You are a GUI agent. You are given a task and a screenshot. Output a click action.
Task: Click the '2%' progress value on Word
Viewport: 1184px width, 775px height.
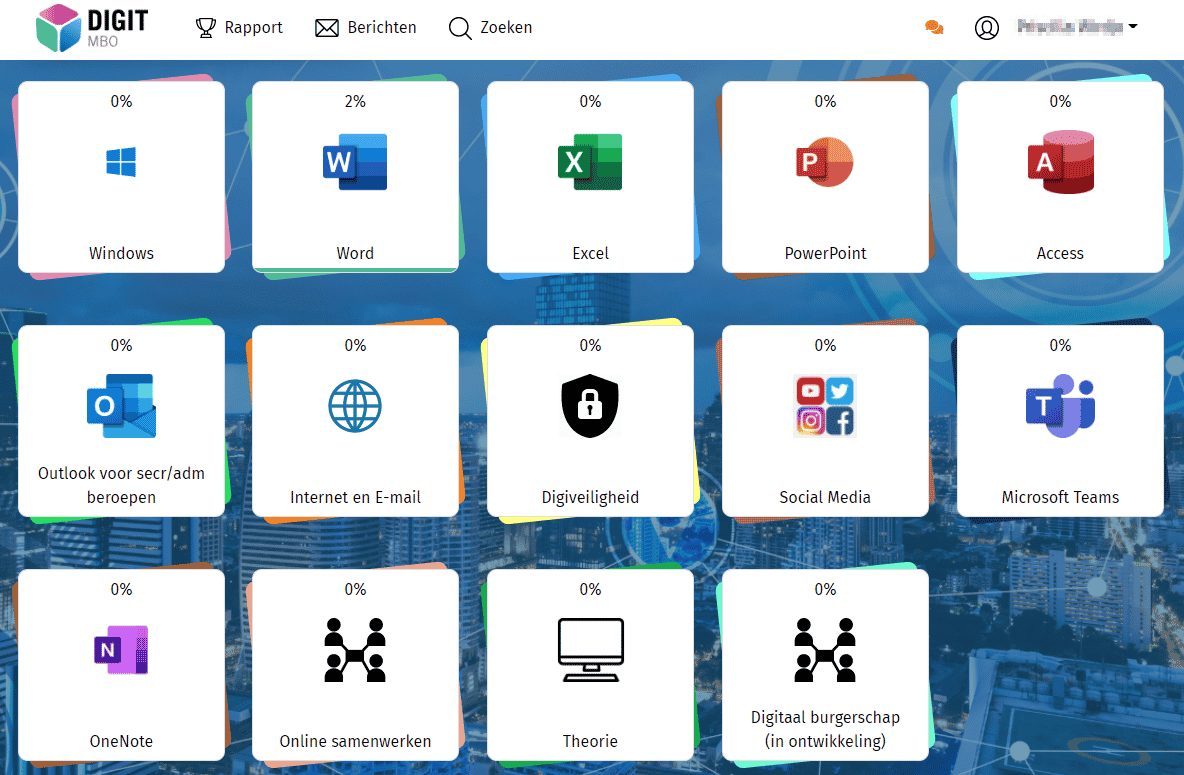coord(355,101)
